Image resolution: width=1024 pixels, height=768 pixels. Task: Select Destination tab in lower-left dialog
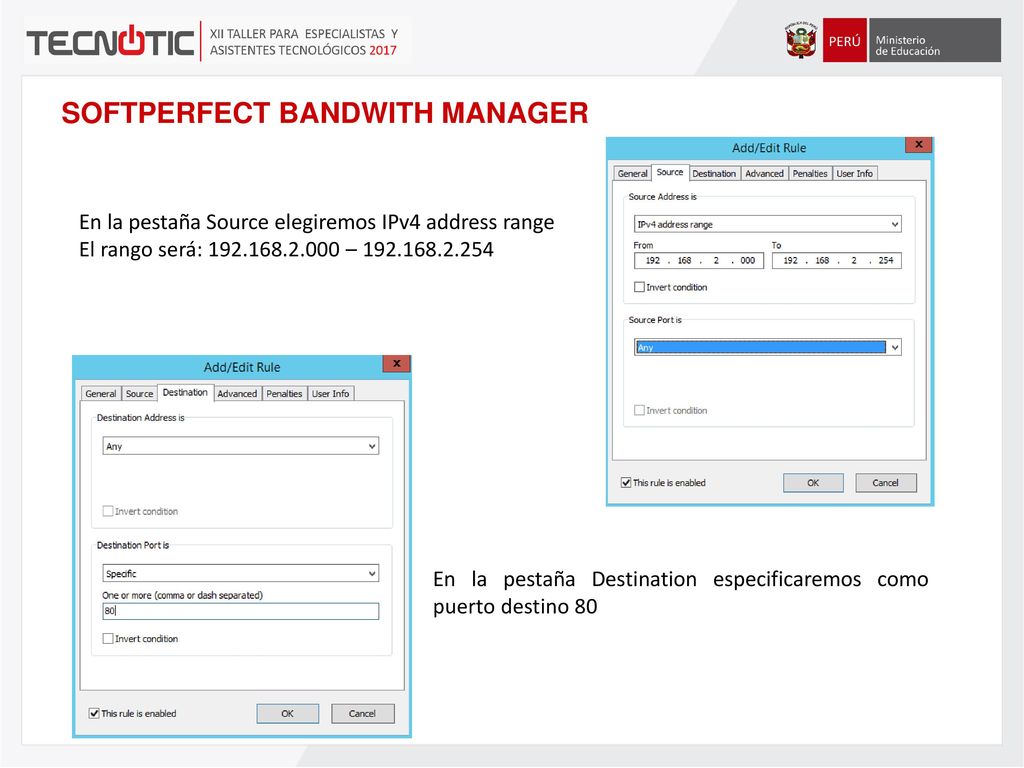point(185,392)
